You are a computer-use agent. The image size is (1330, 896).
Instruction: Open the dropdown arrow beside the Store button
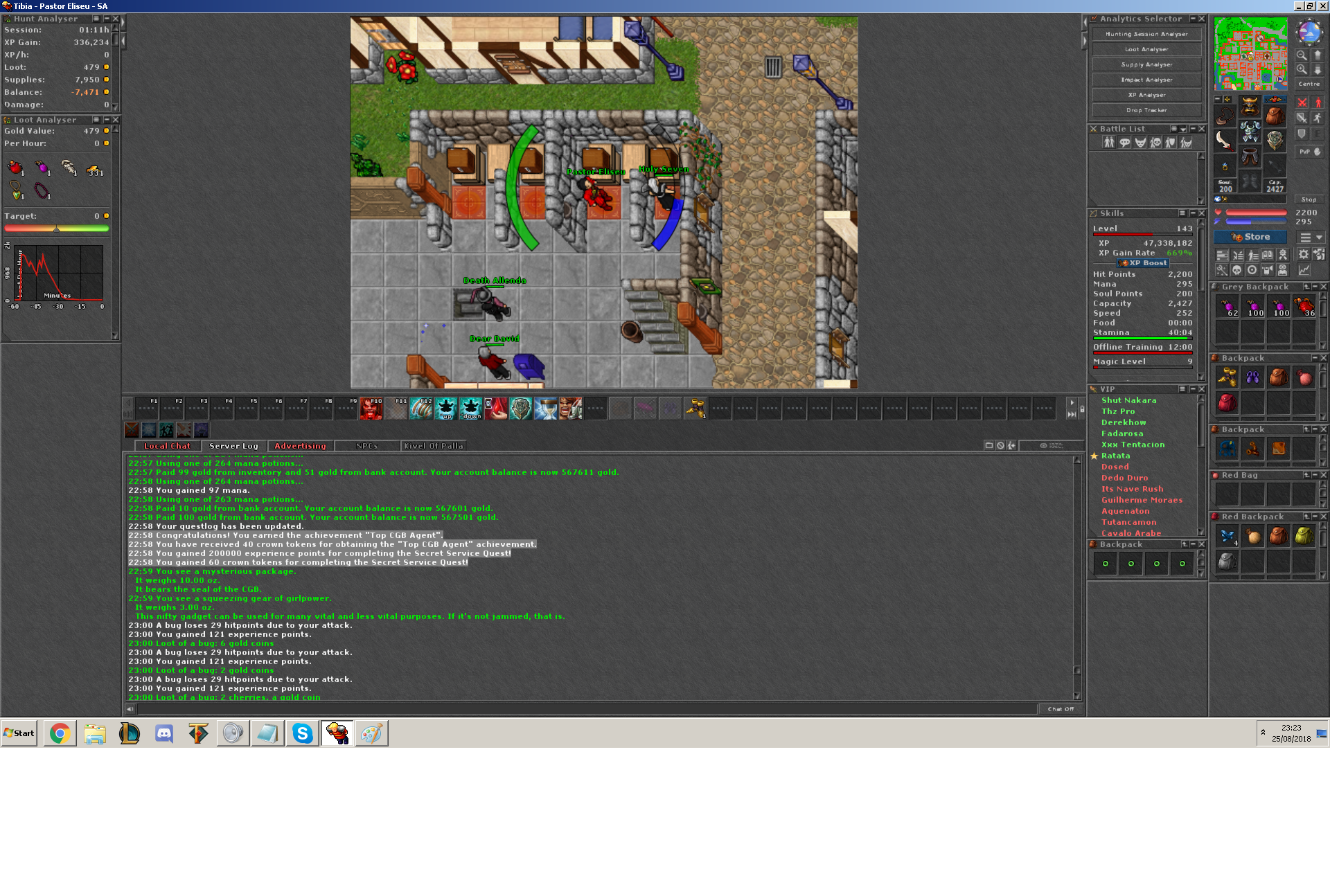tap(1319, 237)
